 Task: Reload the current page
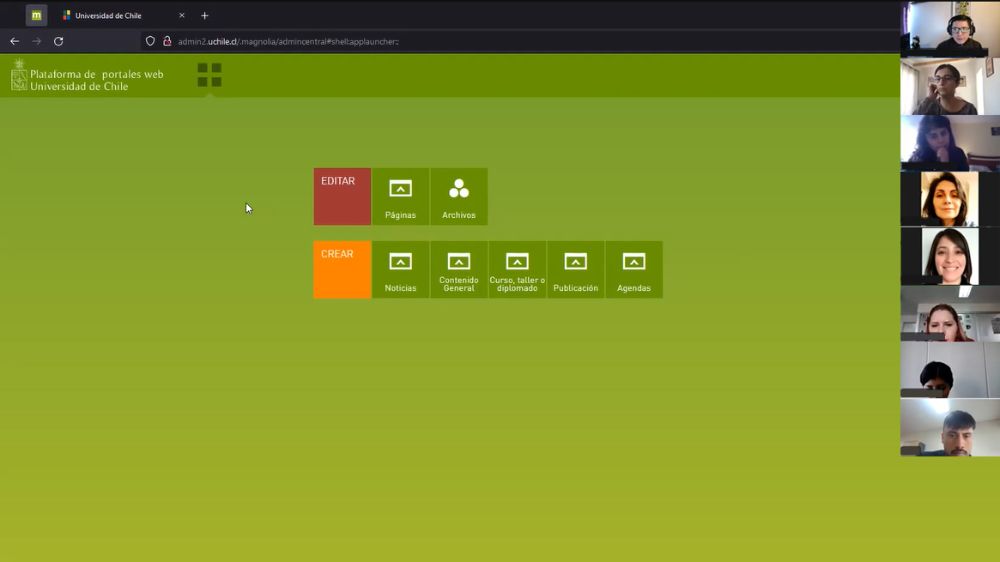tap(58, 41)
